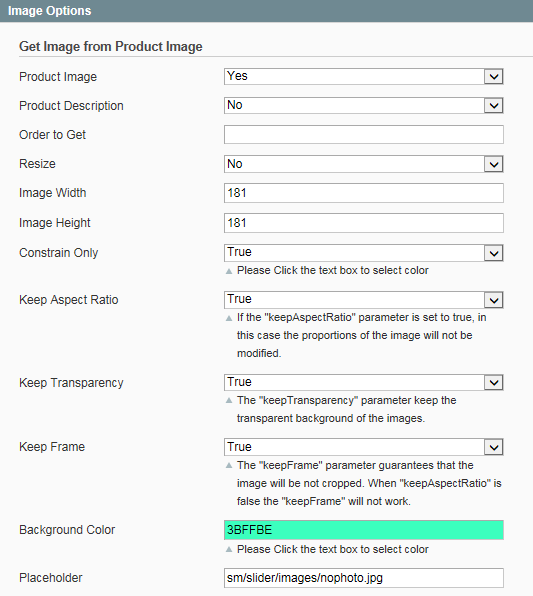Click the arrow button of Keep Frame select
Screen dimensions: 533x596
tap(493, 447)
